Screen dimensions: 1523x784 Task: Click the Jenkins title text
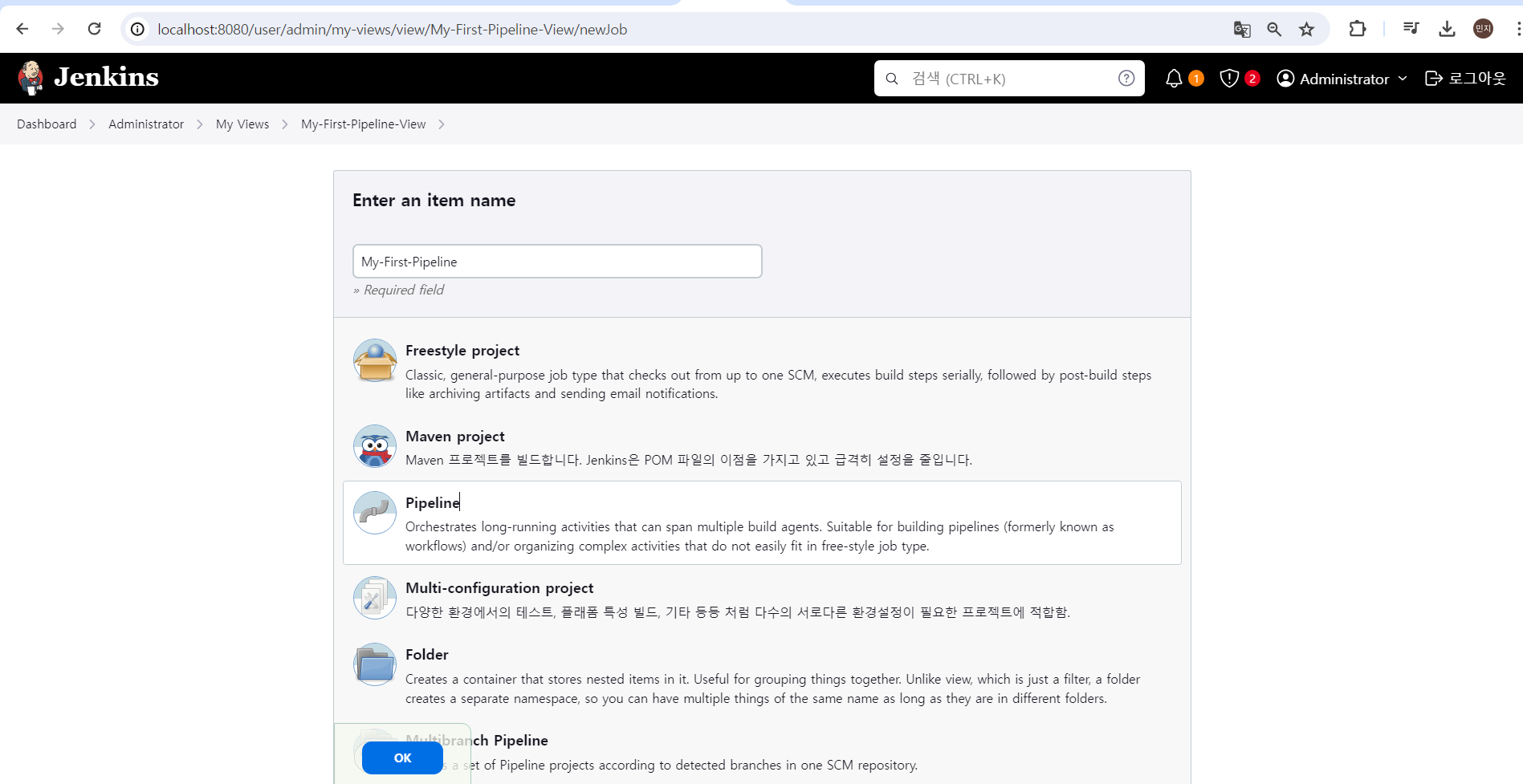[106, 77]
